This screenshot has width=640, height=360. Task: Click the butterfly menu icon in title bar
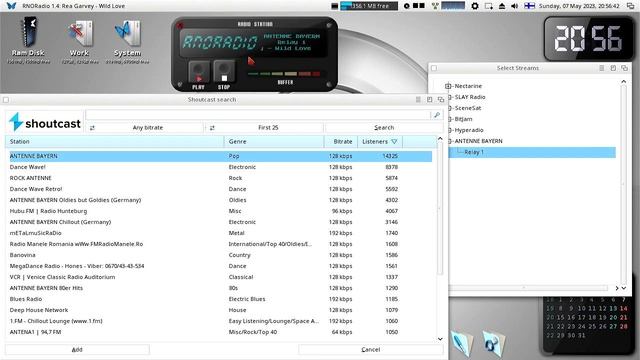tap(11, 6)
